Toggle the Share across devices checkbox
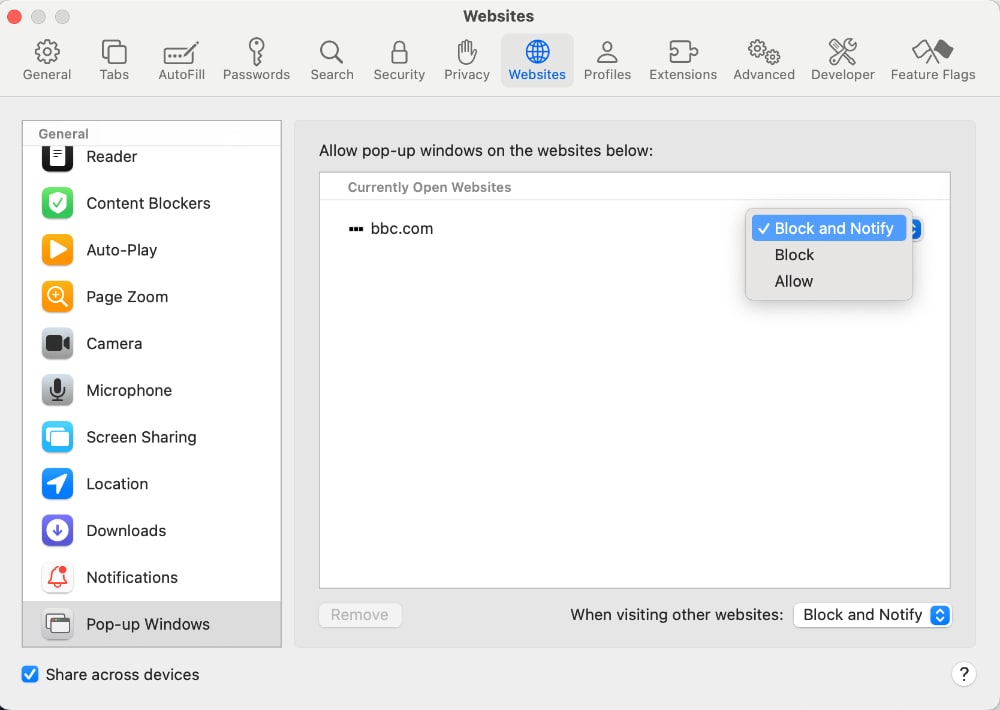This screenshot has height=710, width=1000. click(x=29, y=674)
